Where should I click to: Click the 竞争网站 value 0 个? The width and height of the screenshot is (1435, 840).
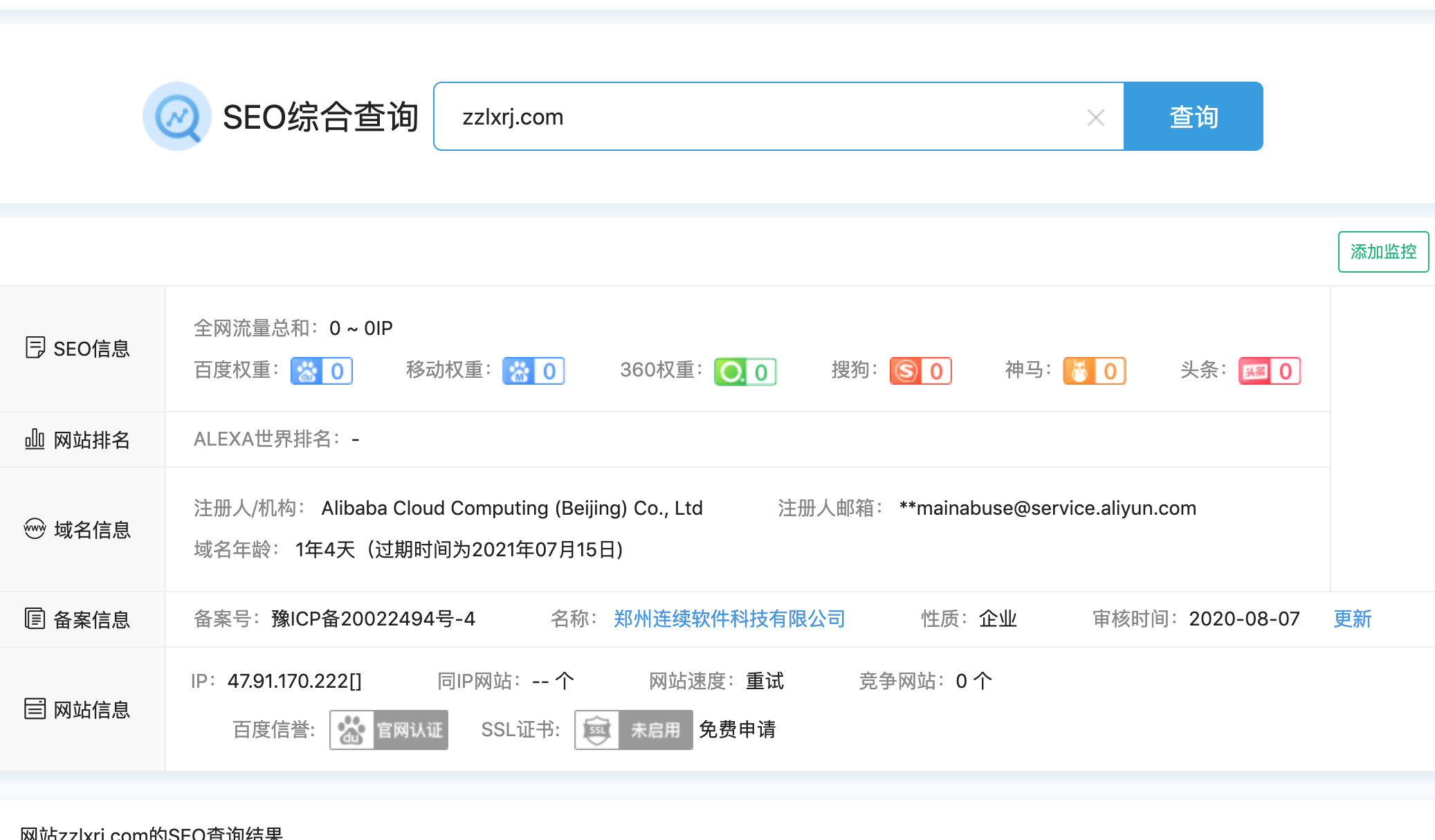point(974,681)
